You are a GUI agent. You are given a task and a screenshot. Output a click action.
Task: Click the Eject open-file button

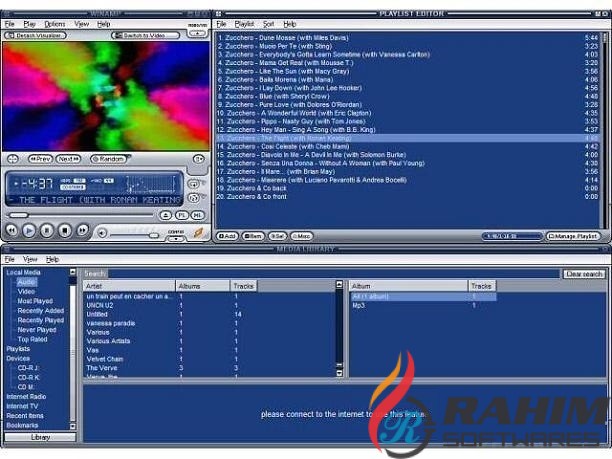point(165,215)
